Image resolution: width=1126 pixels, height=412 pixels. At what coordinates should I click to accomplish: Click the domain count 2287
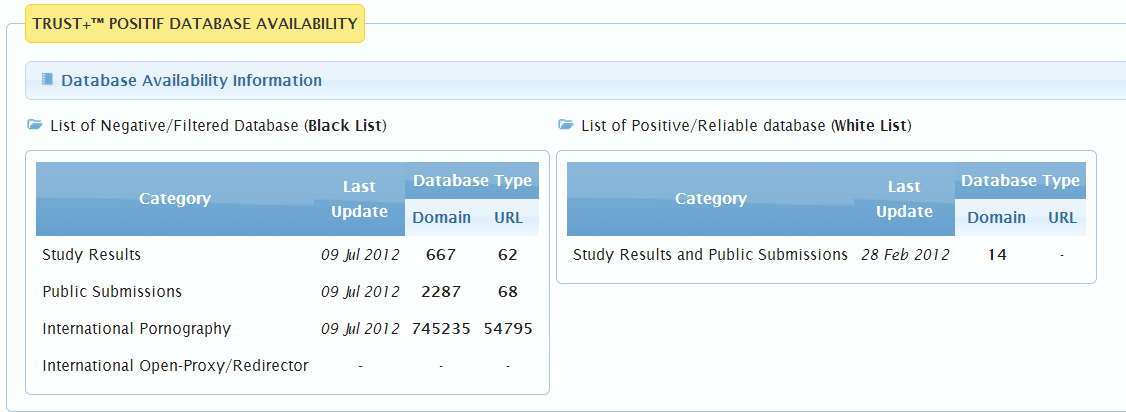point(441,292)
